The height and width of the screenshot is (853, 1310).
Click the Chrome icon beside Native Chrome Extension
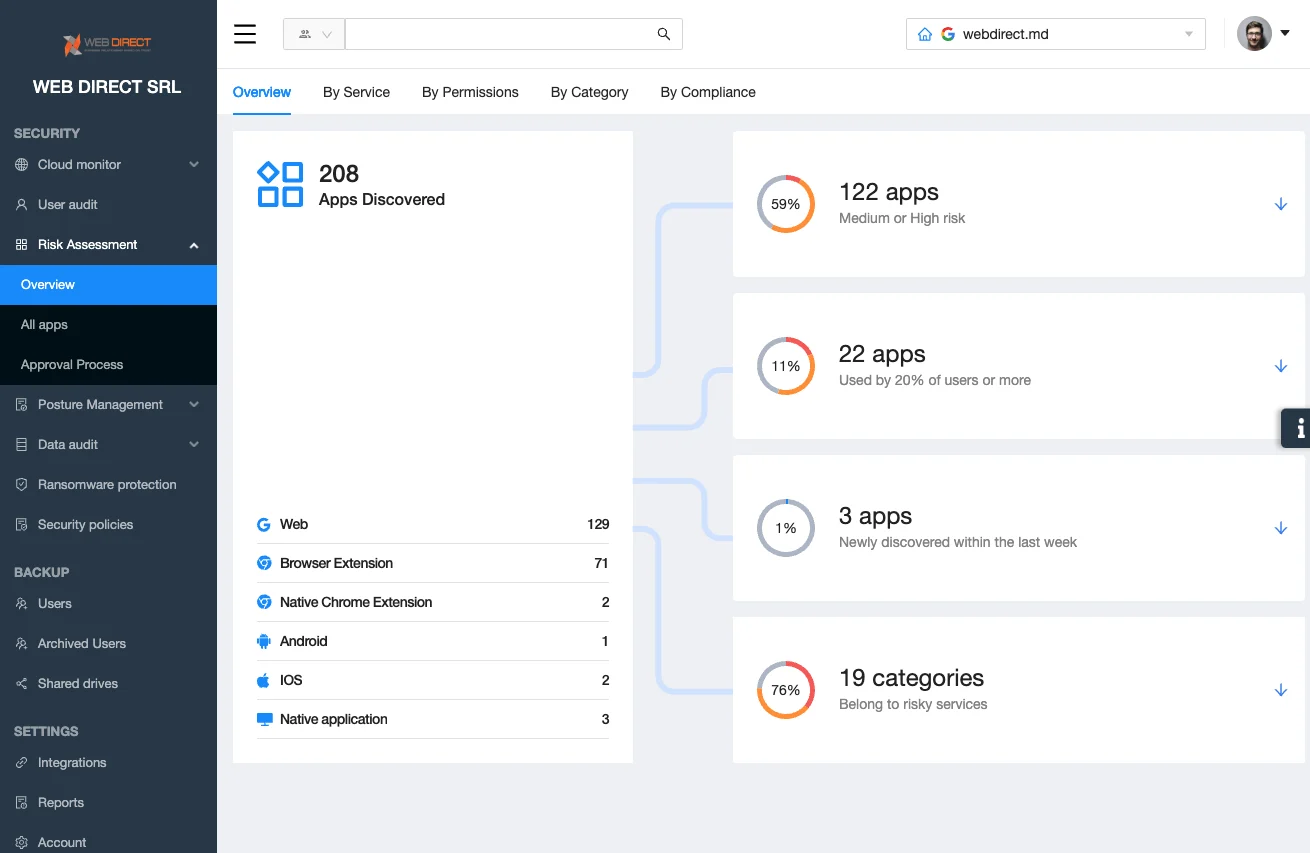click(264, 602)
